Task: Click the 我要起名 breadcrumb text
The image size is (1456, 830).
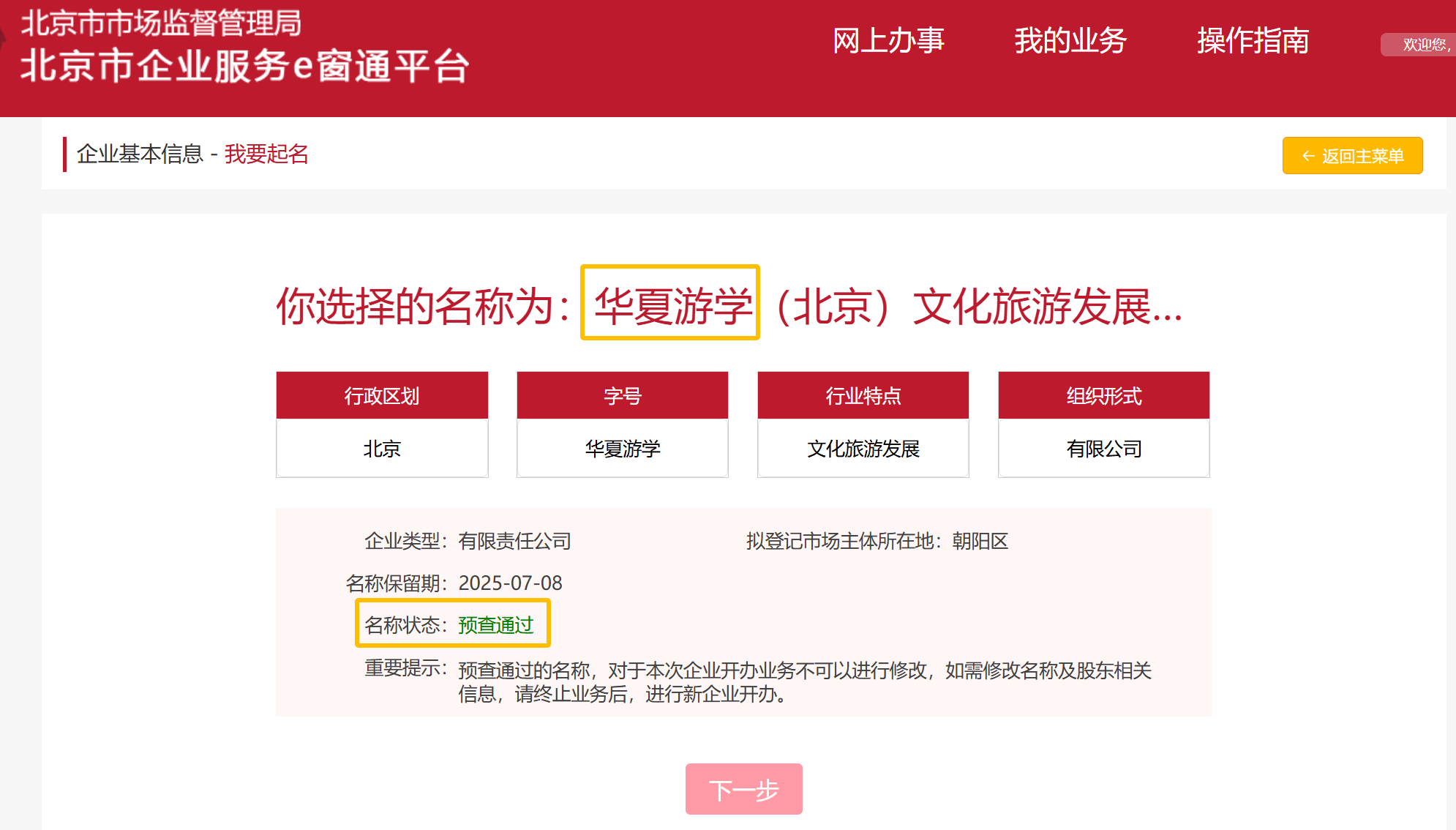Action: (x=266, y=154)
